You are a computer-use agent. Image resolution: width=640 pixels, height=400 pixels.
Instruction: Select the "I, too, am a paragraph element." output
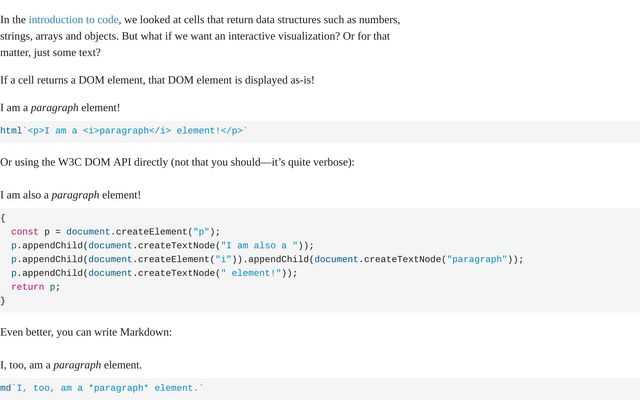click(x=71, y=365)
